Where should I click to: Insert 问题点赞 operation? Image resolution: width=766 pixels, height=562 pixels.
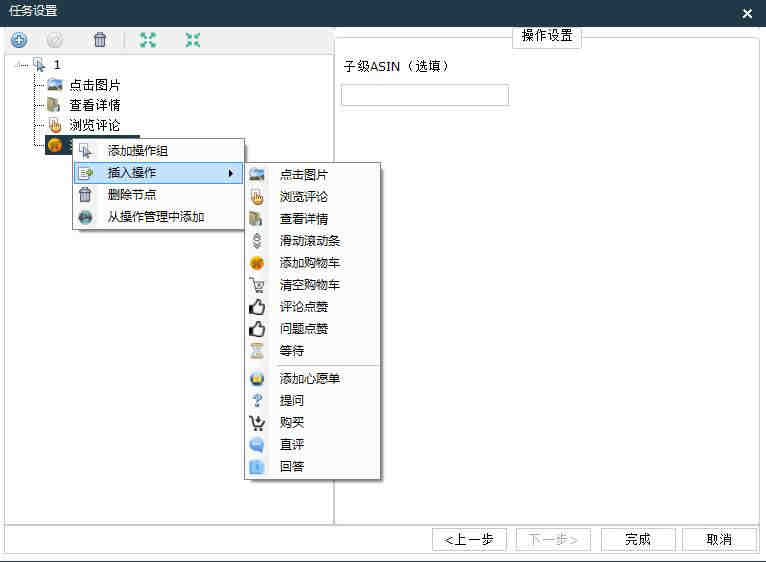click(x=313, y=329)
